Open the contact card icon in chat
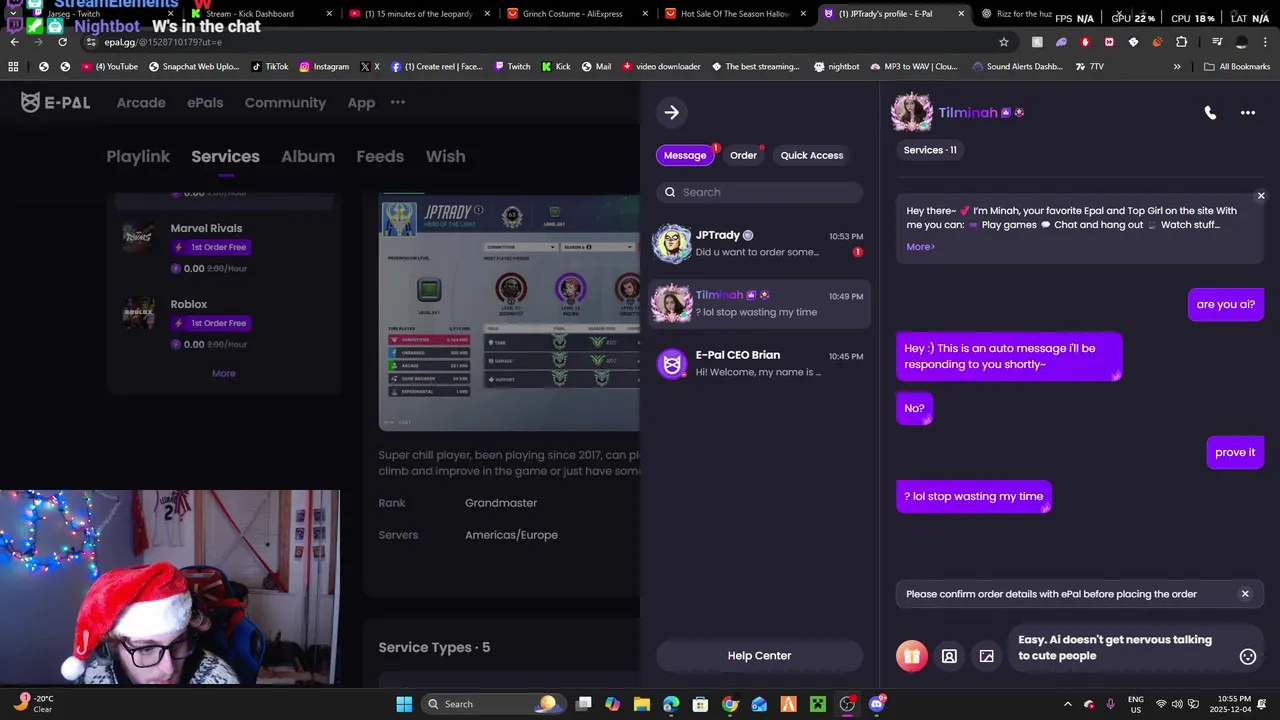 pos(949,656)
